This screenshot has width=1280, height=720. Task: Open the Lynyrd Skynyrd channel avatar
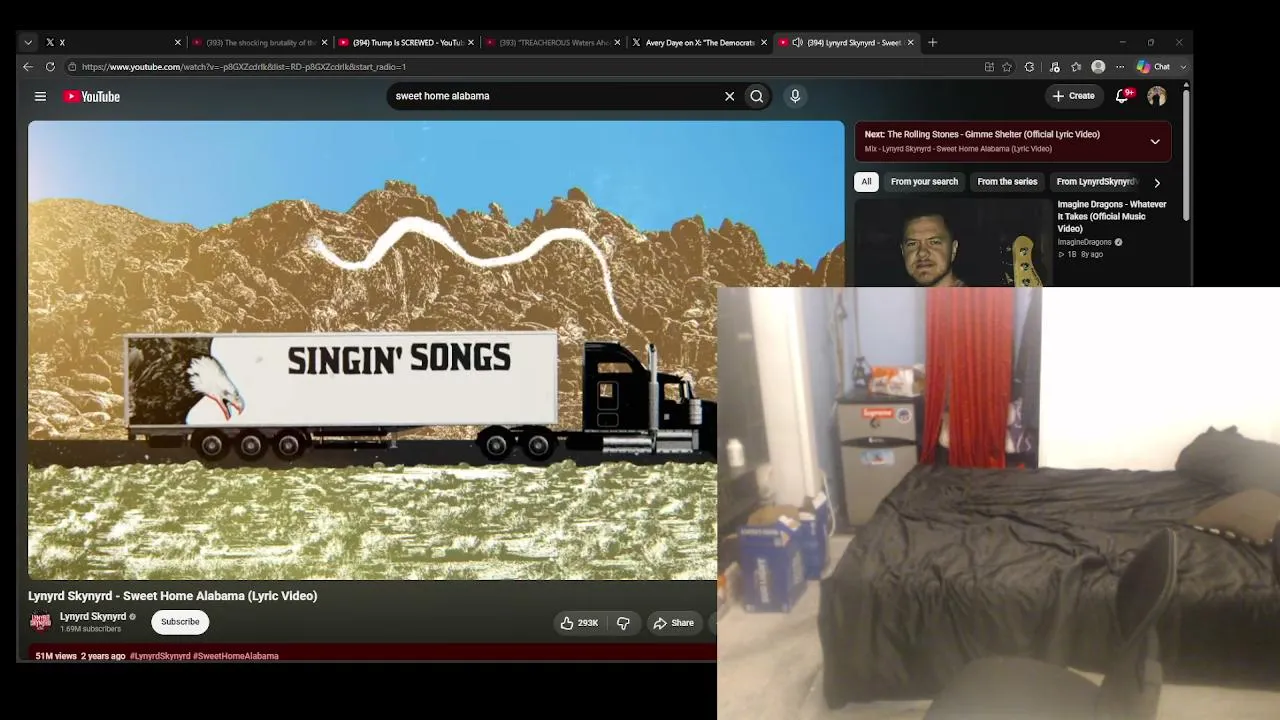(40, 622)
